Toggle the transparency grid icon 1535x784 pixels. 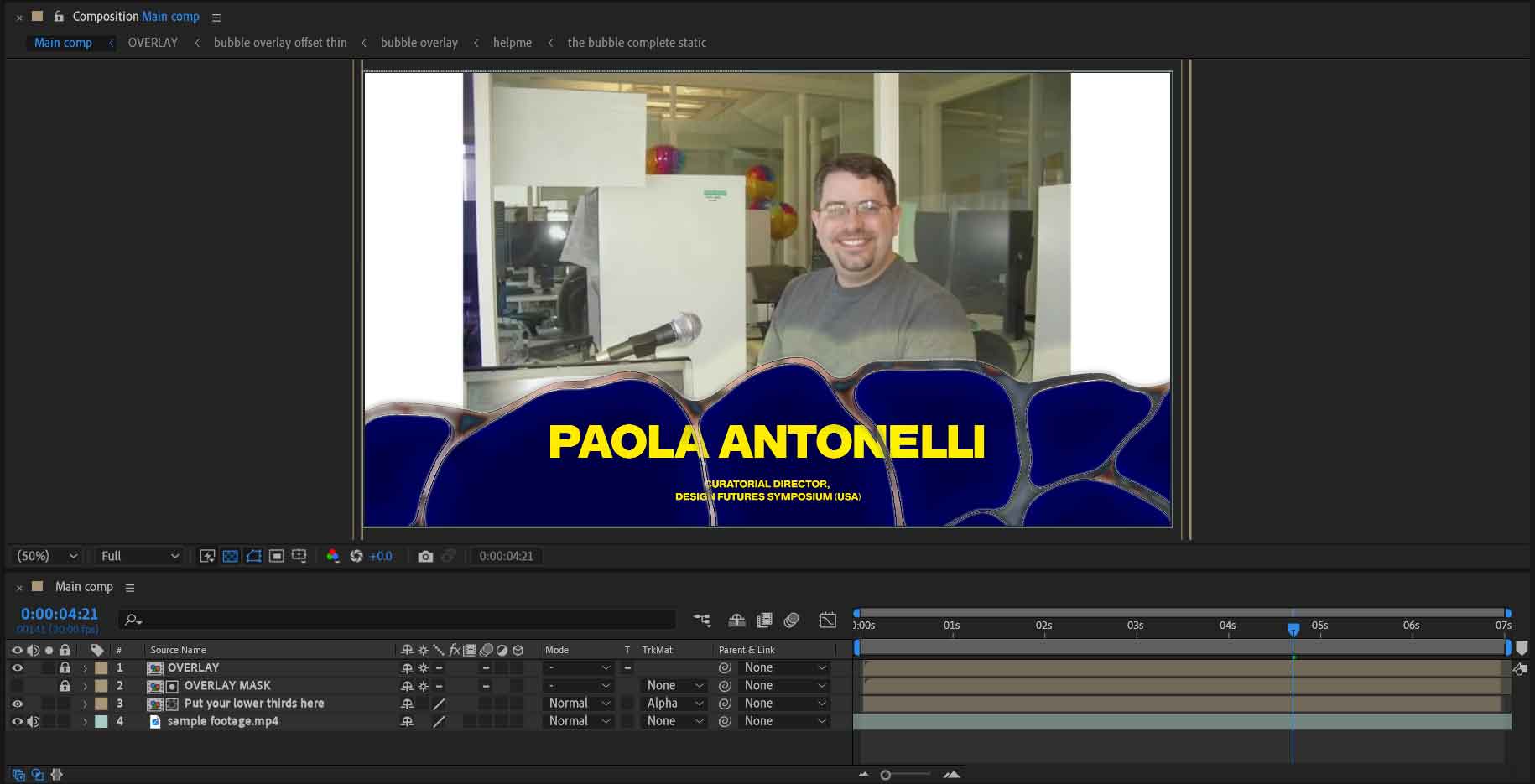coord(231,556)
